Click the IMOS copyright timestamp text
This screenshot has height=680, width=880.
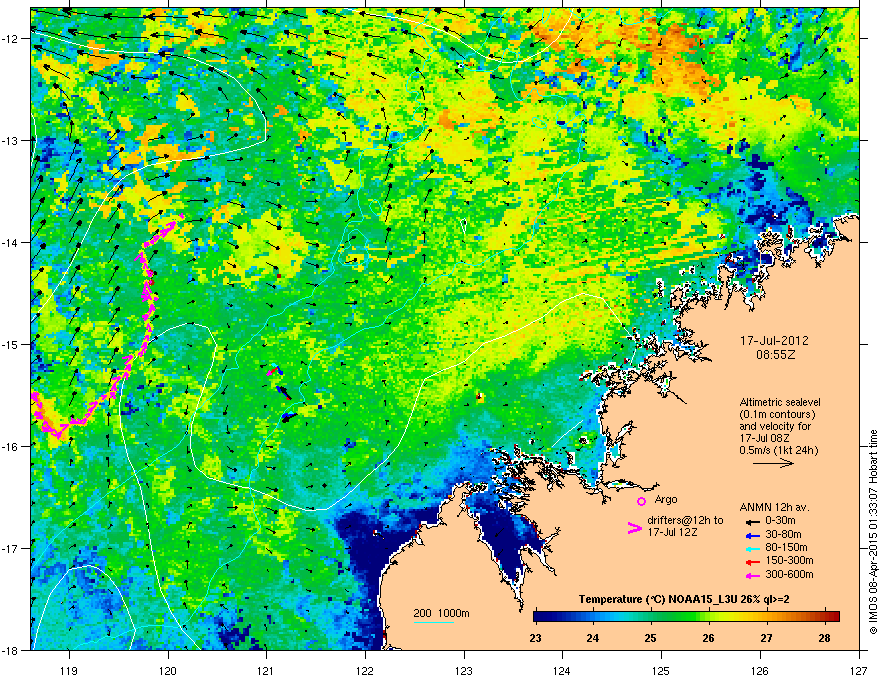click(873, 532)
